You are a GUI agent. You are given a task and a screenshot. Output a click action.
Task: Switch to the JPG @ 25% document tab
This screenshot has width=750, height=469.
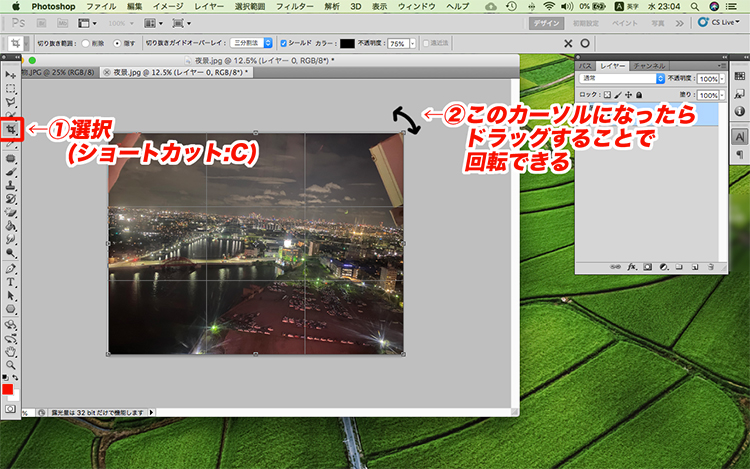[x=58, y=72]
